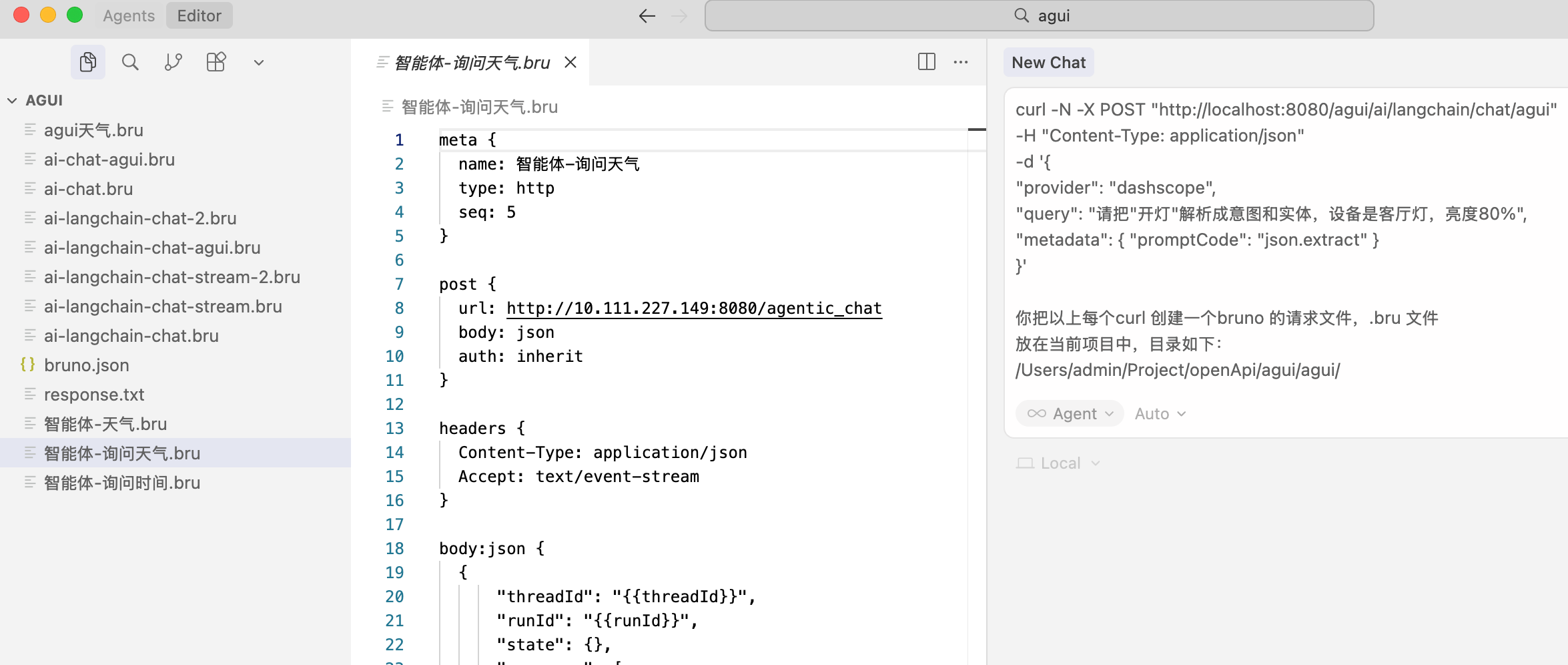1568x665 pixels.
Task: Open the Explorer files icon in sidebar
Action: [87, 62]
